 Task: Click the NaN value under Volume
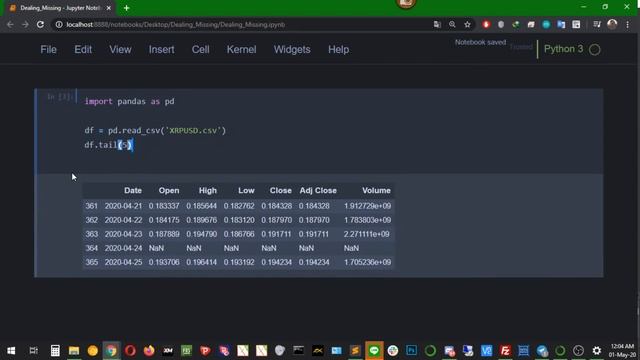tap(351, 248)
